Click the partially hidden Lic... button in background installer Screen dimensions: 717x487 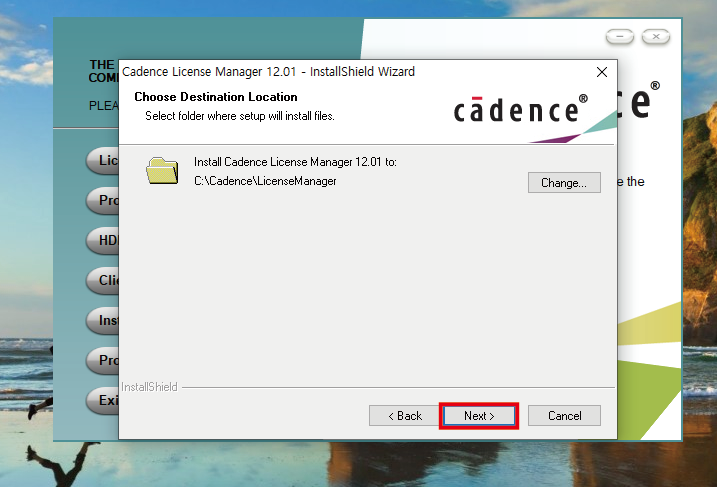click(x=102, y=161)
